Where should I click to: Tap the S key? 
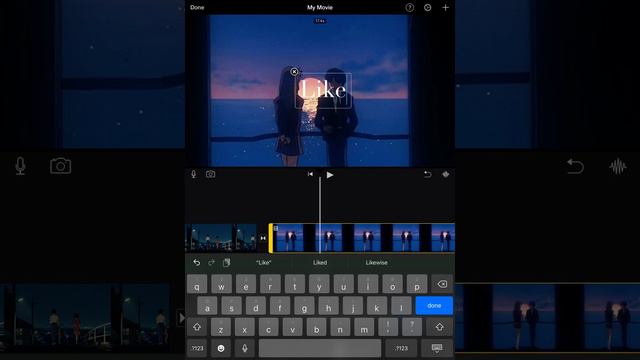click(x=231, y=305)
